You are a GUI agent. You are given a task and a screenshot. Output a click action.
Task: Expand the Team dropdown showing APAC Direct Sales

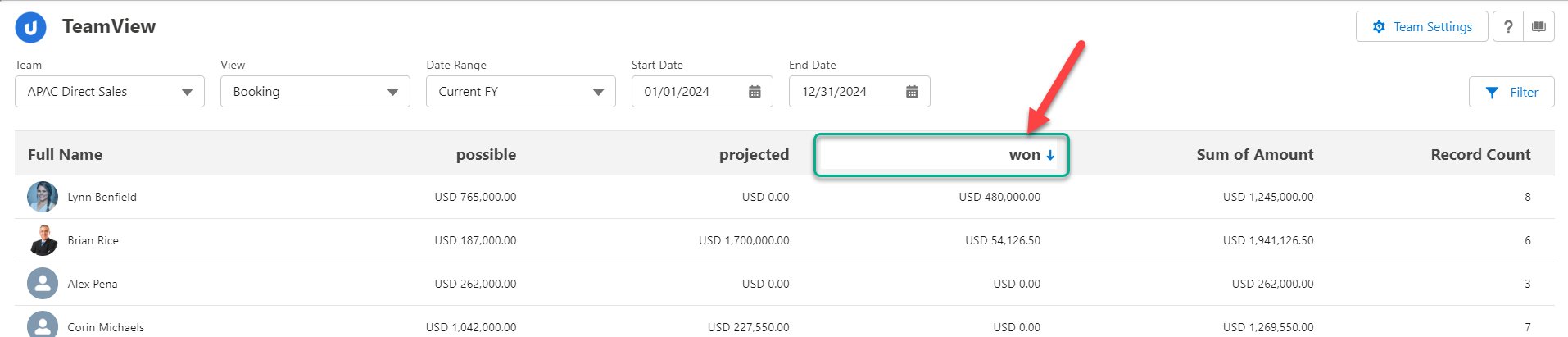(x=110, y=92)
